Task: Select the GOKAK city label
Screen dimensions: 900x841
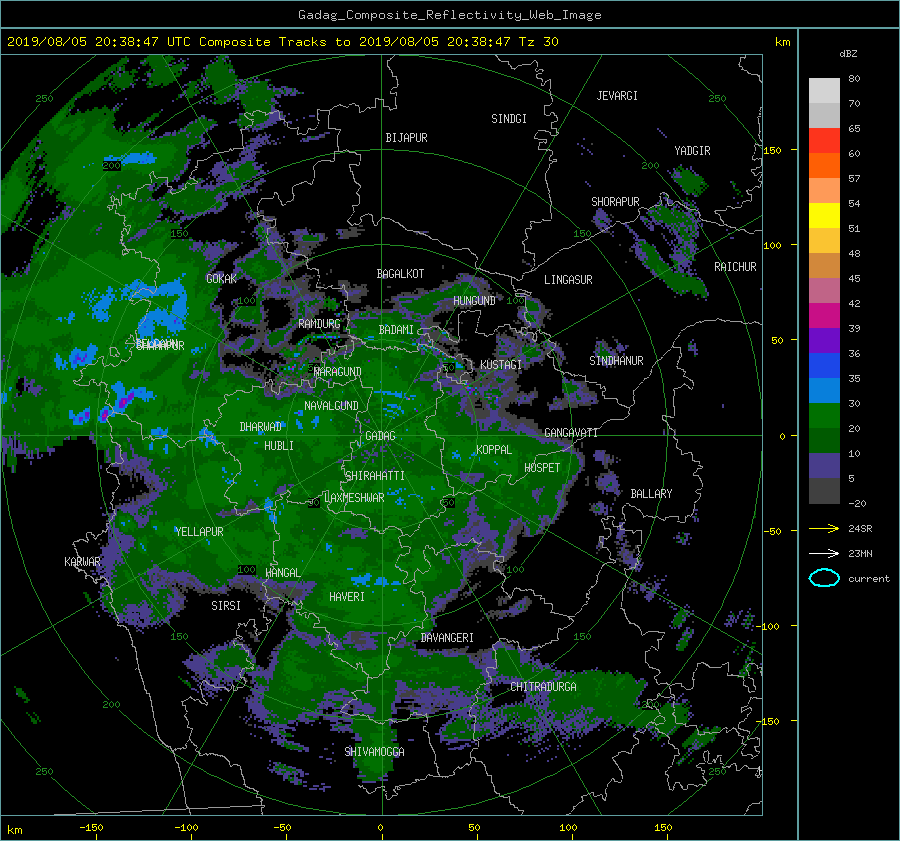Action: [x=221, y=279]
